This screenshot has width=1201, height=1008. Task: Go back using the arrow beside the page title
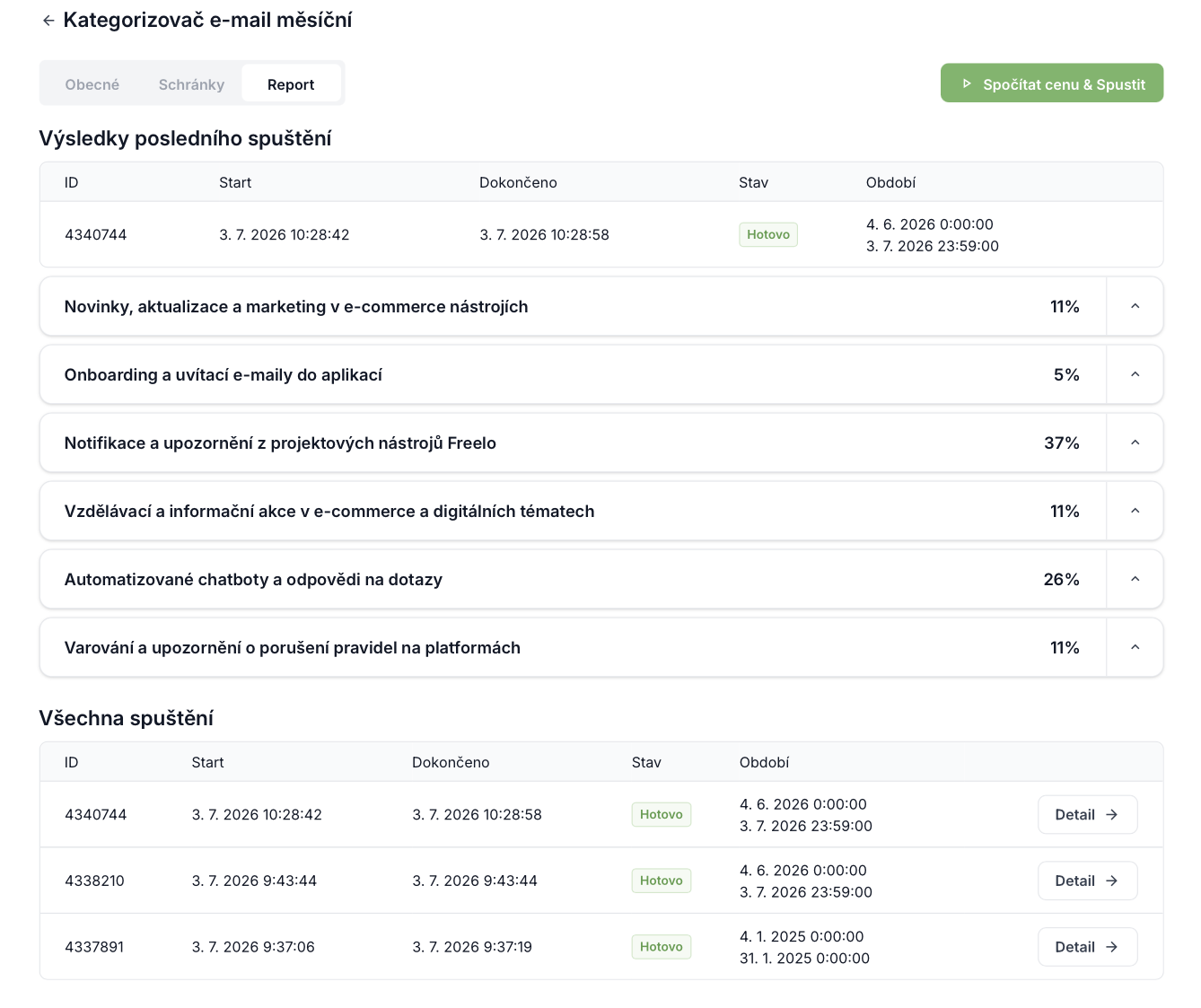[x=48, y=21]
